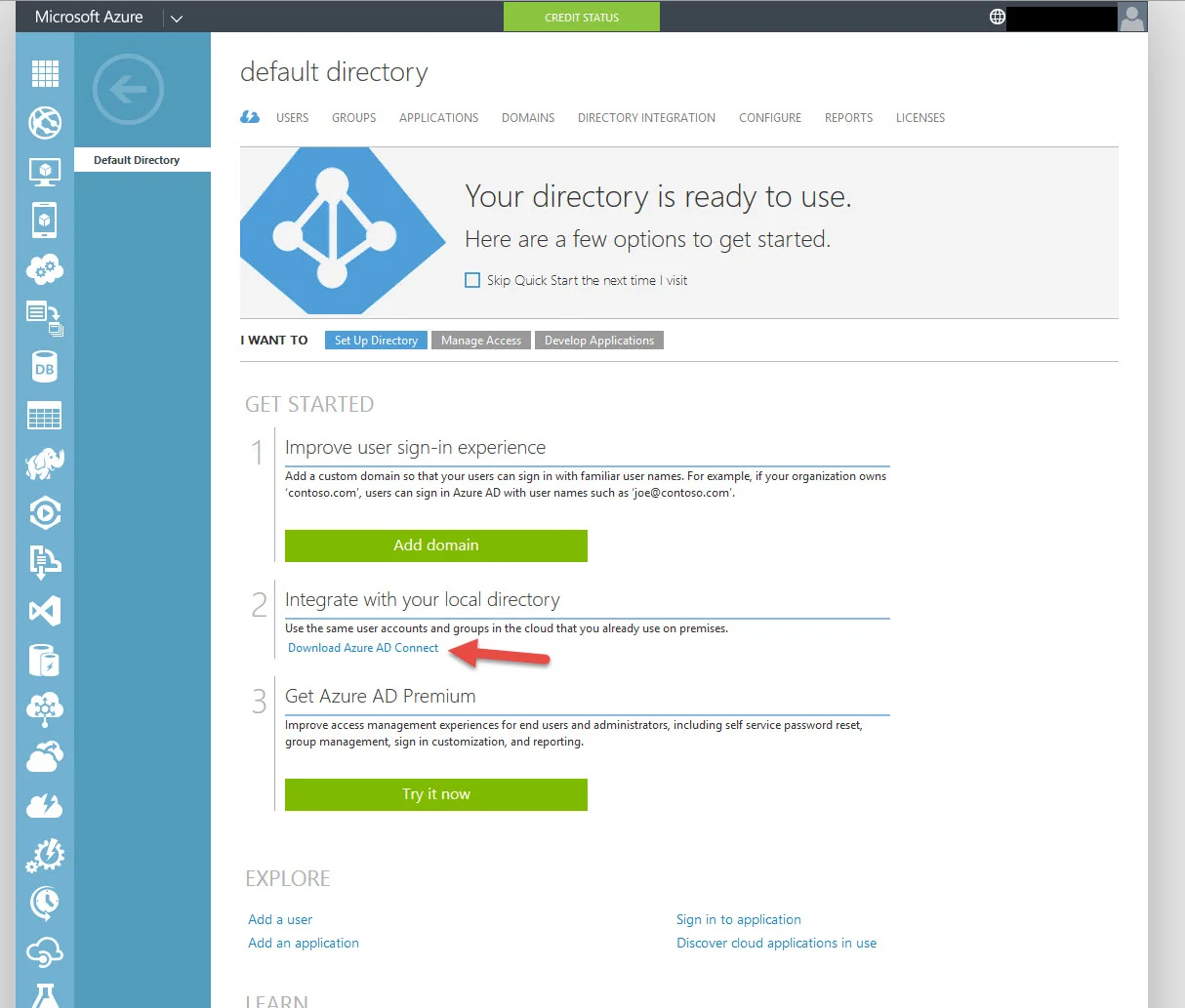Open API Management cloud icon in sidebar

point(45,952)
